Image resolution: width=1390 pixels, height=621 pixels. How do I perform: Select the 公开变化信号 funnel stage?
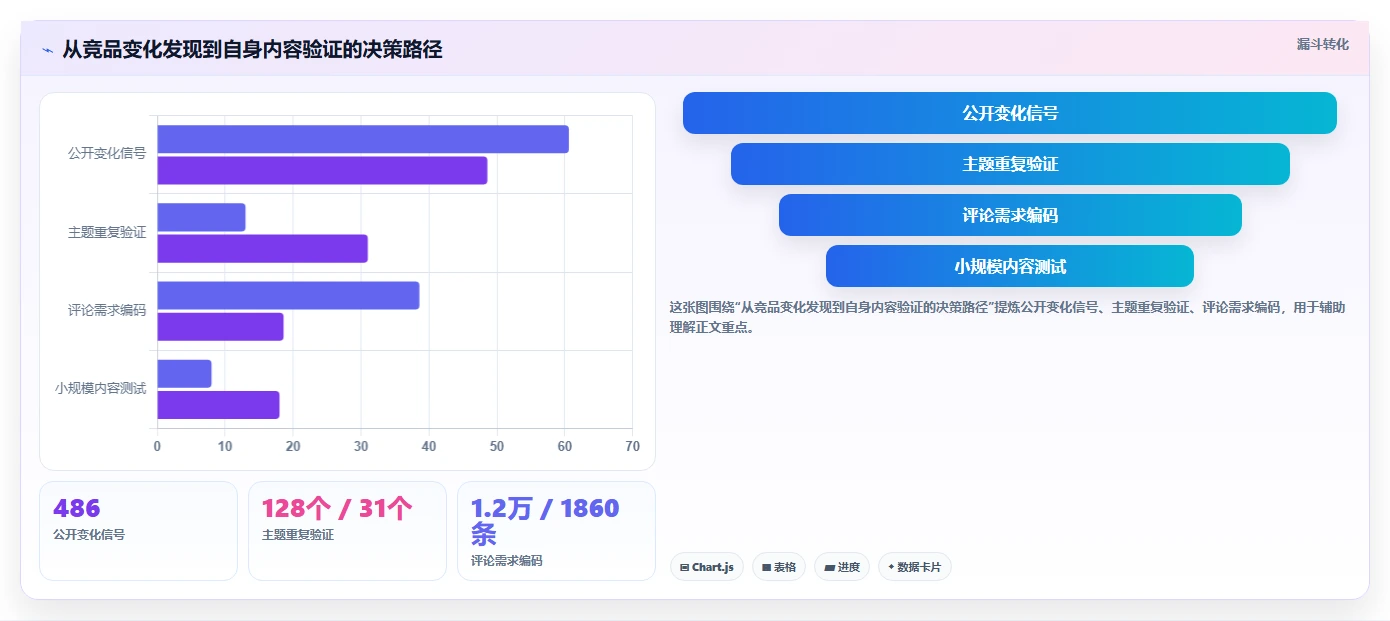pyautogui.click(x=1009, y=113)
